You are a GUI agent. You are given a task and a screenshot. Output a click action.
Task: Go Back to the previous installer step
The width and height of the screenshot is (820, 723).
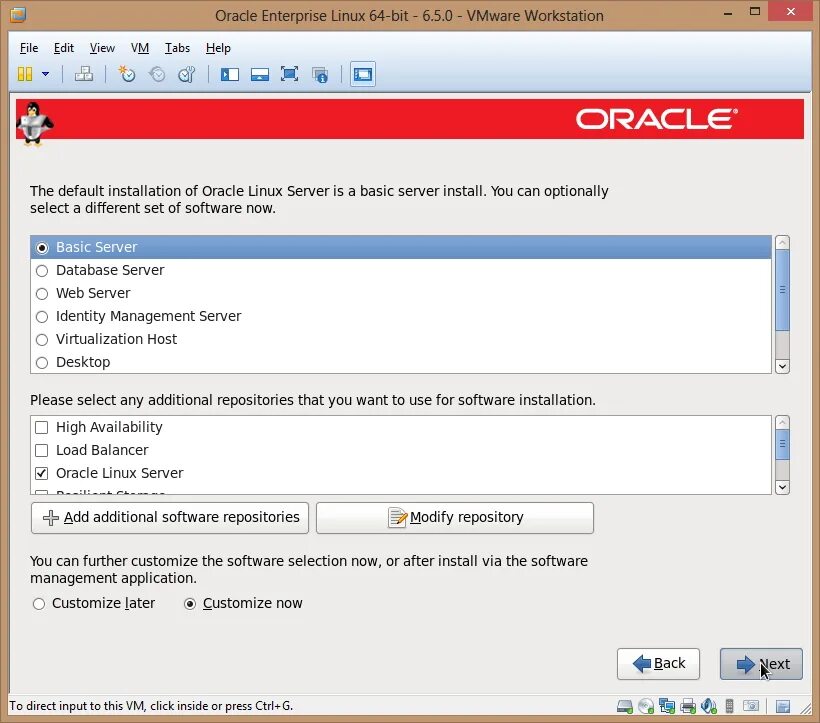[x=658, y=664]
